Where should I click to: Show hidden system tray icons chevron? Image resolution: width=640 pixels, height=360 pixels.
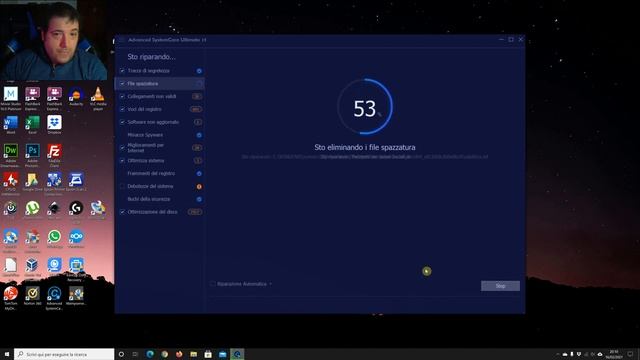[558, 354]
